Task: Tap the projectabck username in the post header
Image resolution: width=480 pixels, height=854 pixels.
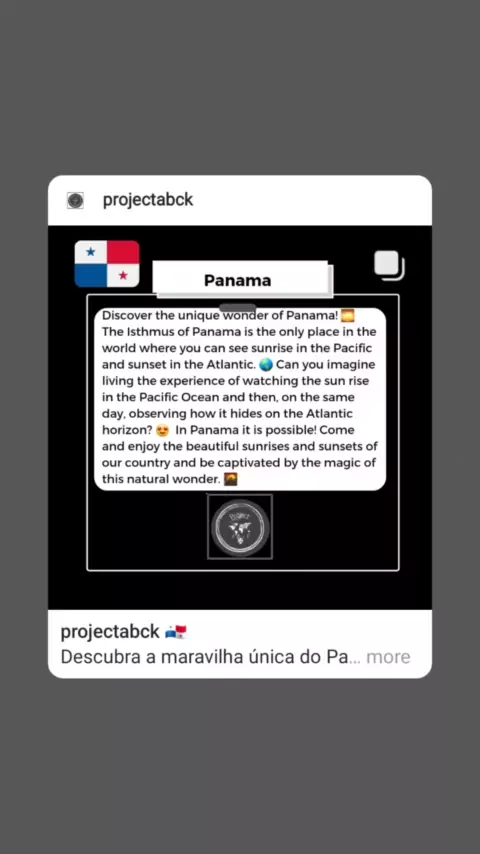Action: [x=148, y=200]
